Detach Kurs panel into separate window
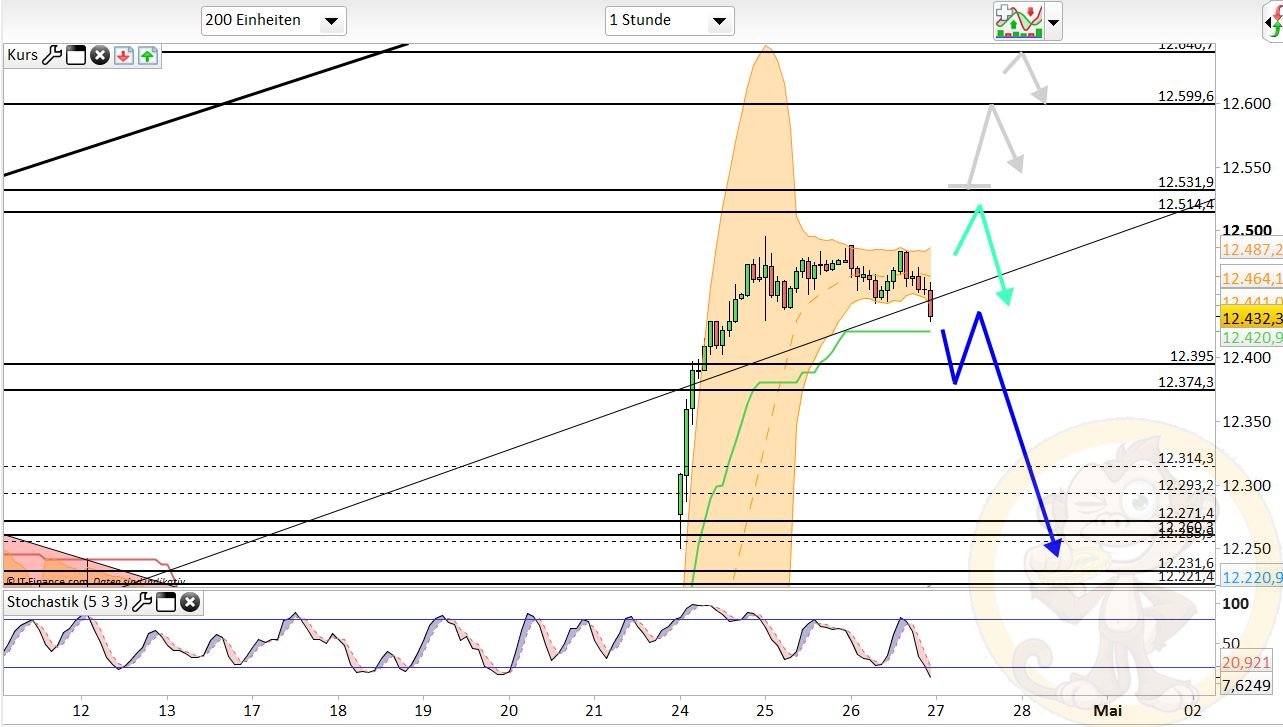The image size is (1283, 727). (x=76, y=56)
